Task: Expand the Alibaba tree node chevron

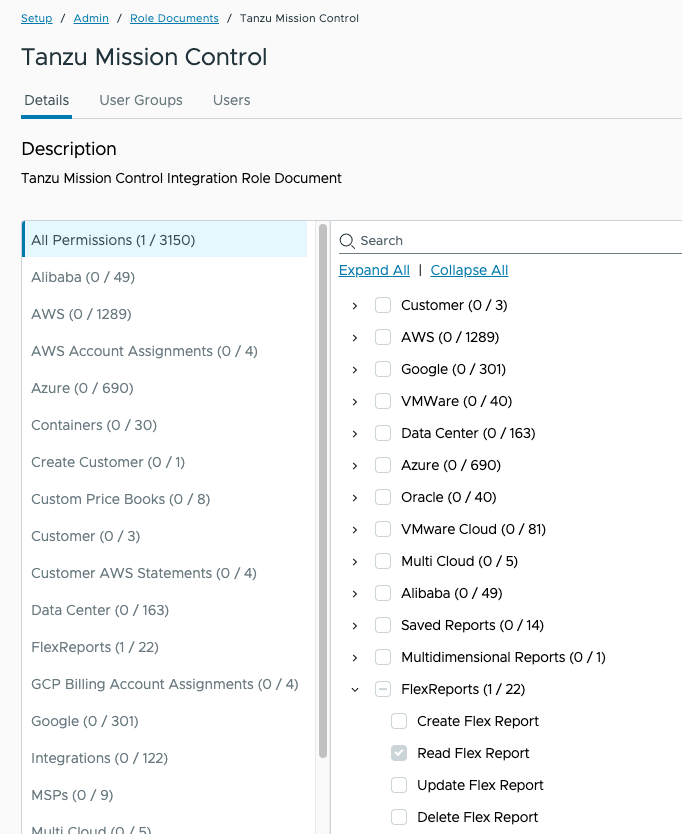Action: pos(355,594)
